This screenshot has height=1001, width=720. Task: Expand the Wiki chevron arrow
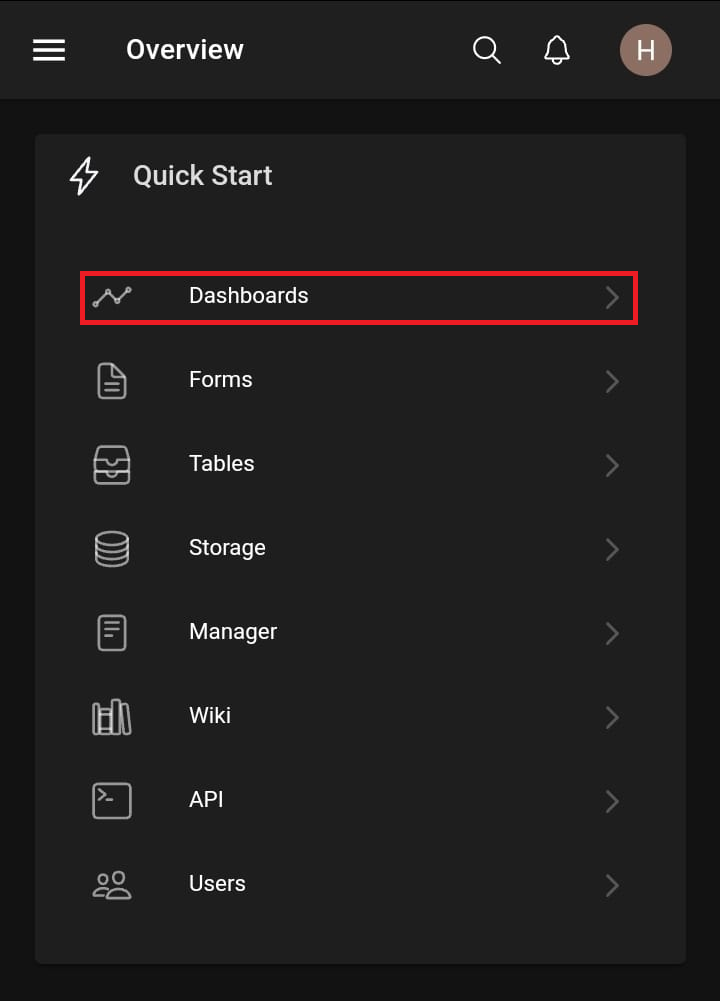[x=612, y=718]
